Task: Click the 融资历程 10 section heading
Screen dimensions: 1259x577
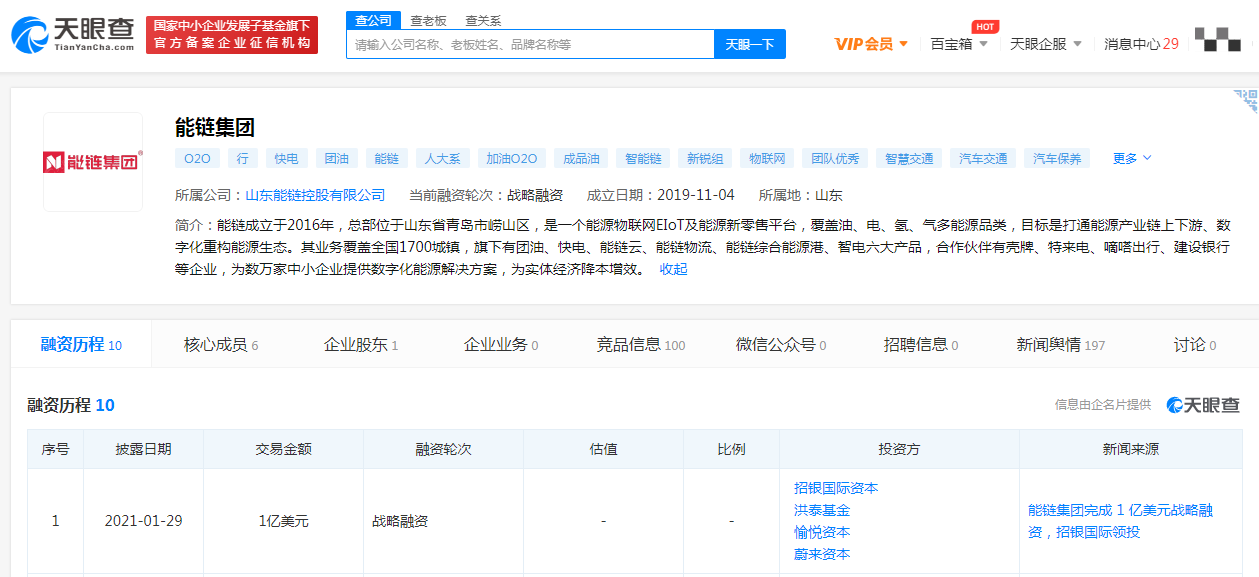Action: (x=71, y=405)
